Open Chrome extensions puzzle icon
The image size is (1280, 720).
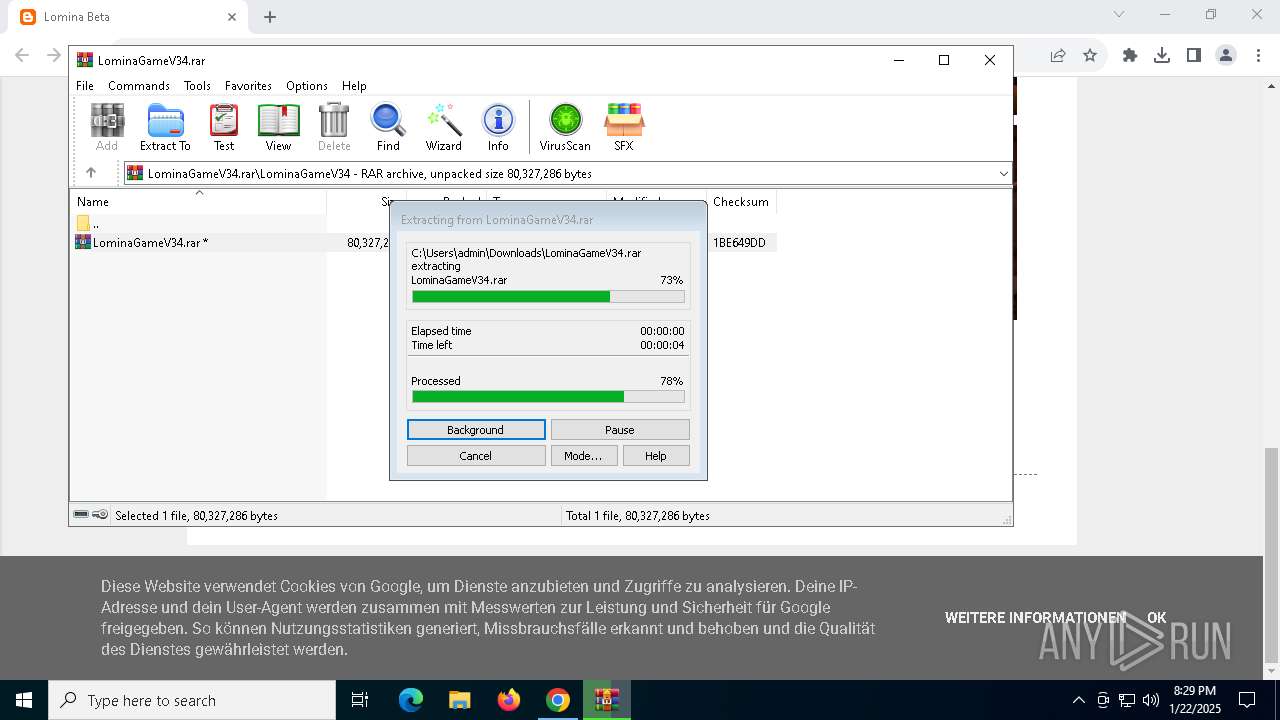tap(1130, 56)
